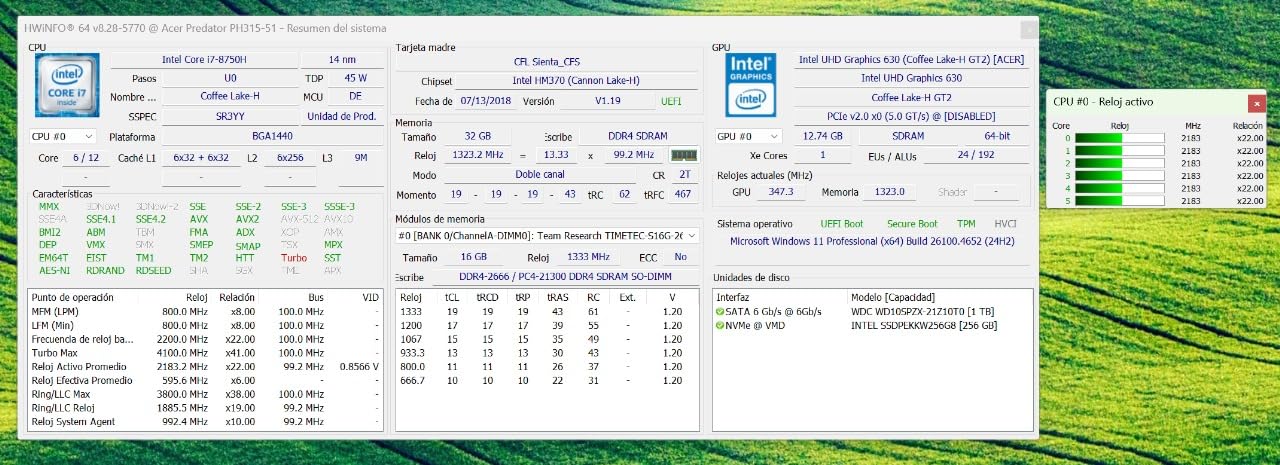Click the BIOS date 07/13/2018 field
1280x465 pixels.
click(x=486, y=101)
